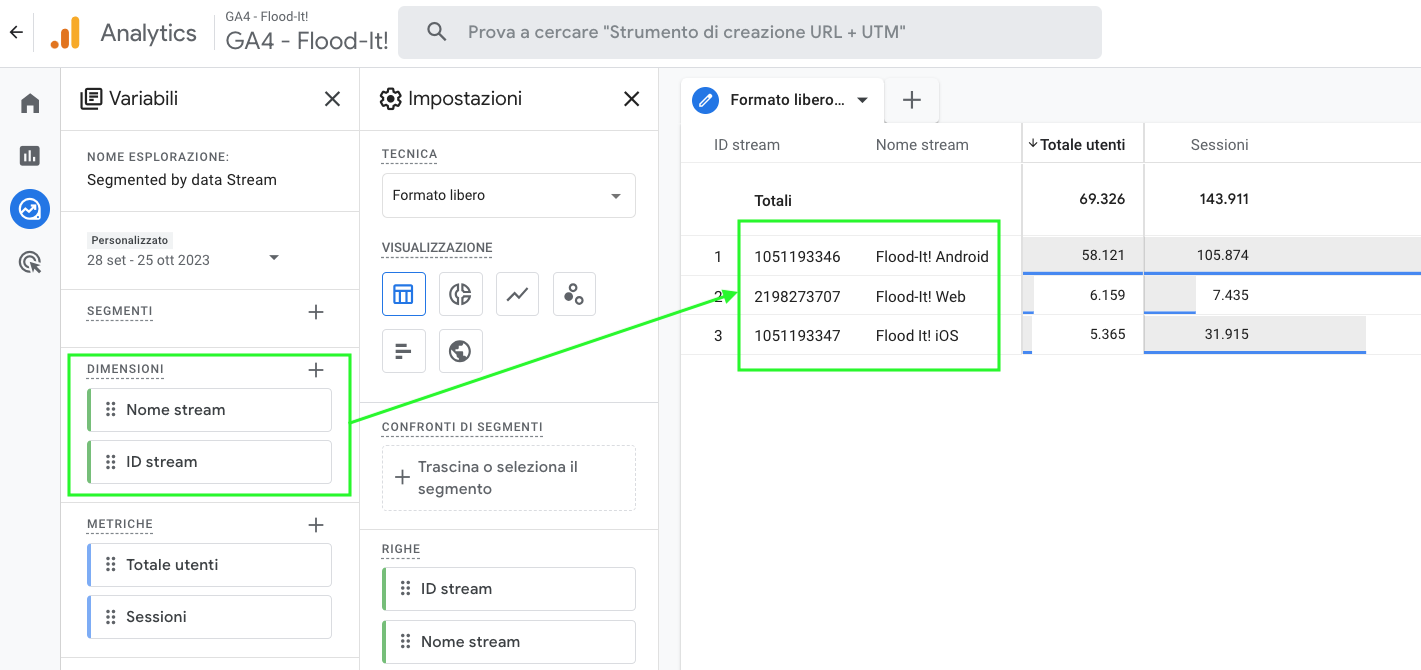Select the table visualization

[404, 294]
